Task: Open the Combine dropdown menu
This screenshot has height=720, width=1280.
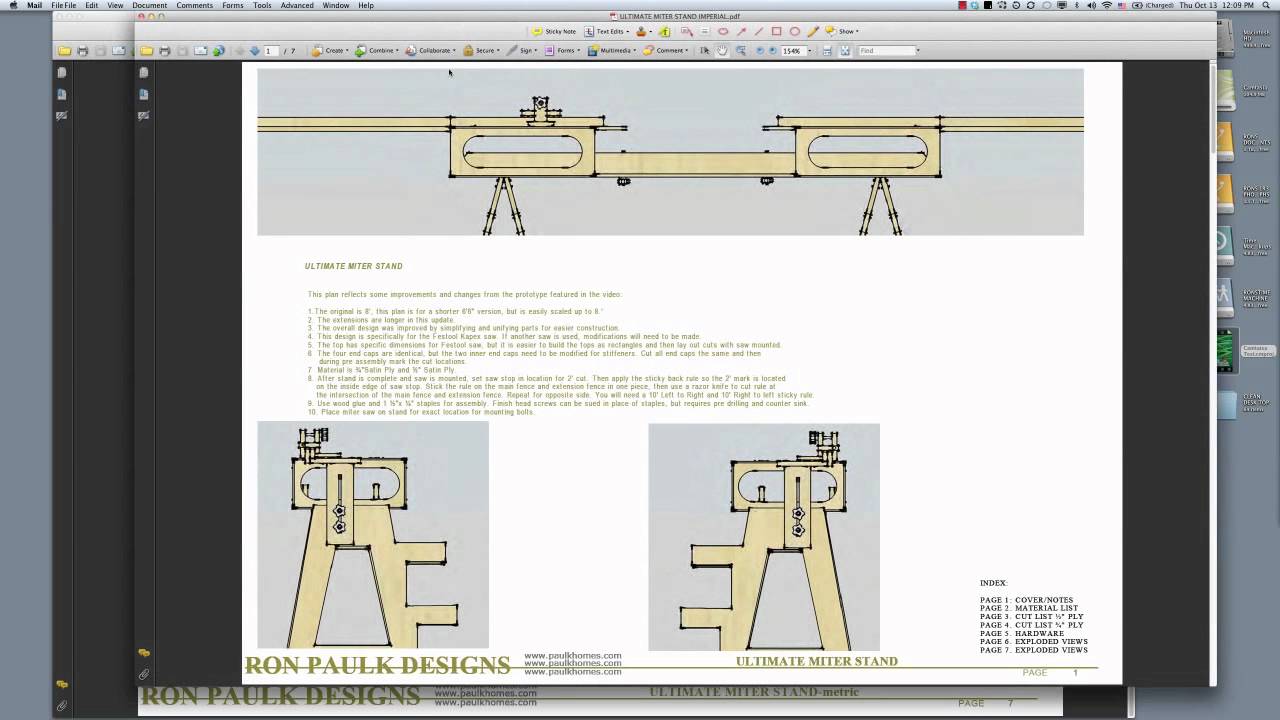Action: coord(376,50)
